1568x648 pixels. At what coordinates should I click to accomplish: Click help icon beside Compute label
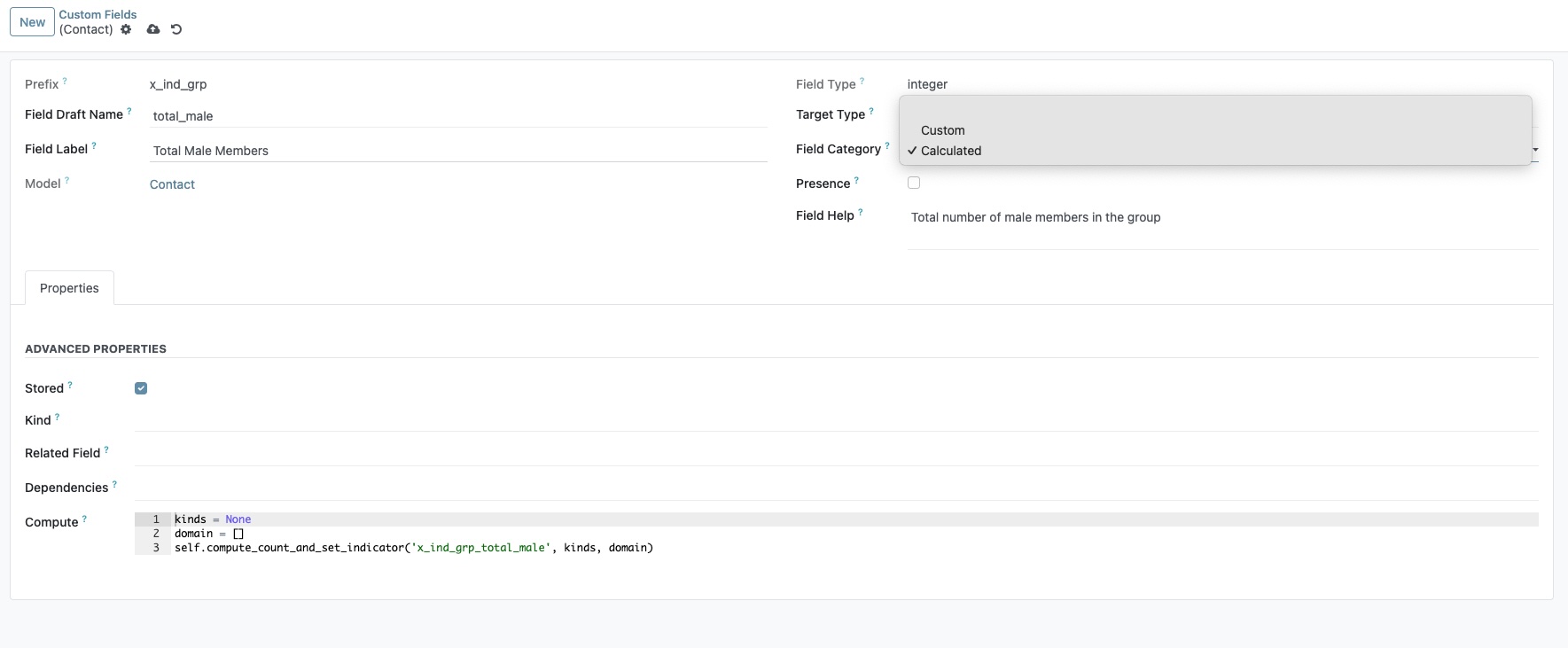coord(84,519)
